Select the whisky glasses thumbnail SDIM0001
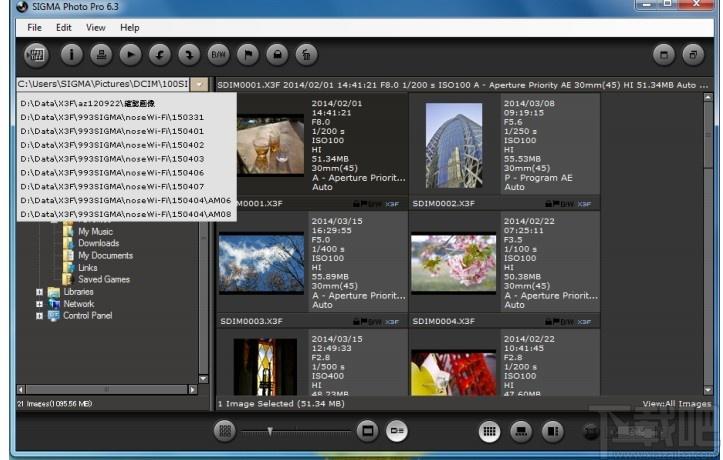 270,146
